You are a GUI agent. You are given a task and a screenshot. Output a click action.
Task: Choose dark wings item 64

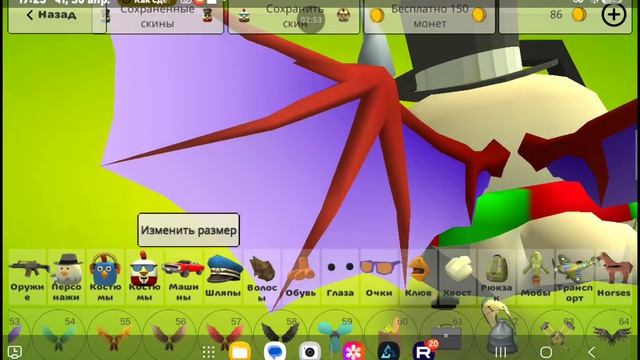(612, 336)
